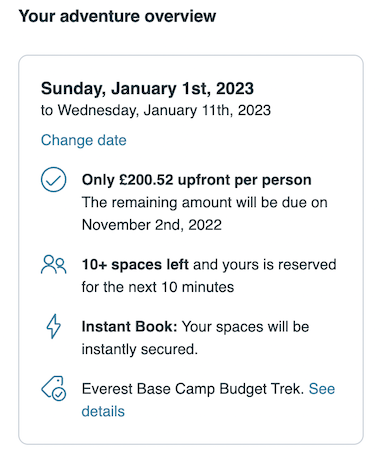Click the 'Your adventure overview' heading

[x=117, y=16]
